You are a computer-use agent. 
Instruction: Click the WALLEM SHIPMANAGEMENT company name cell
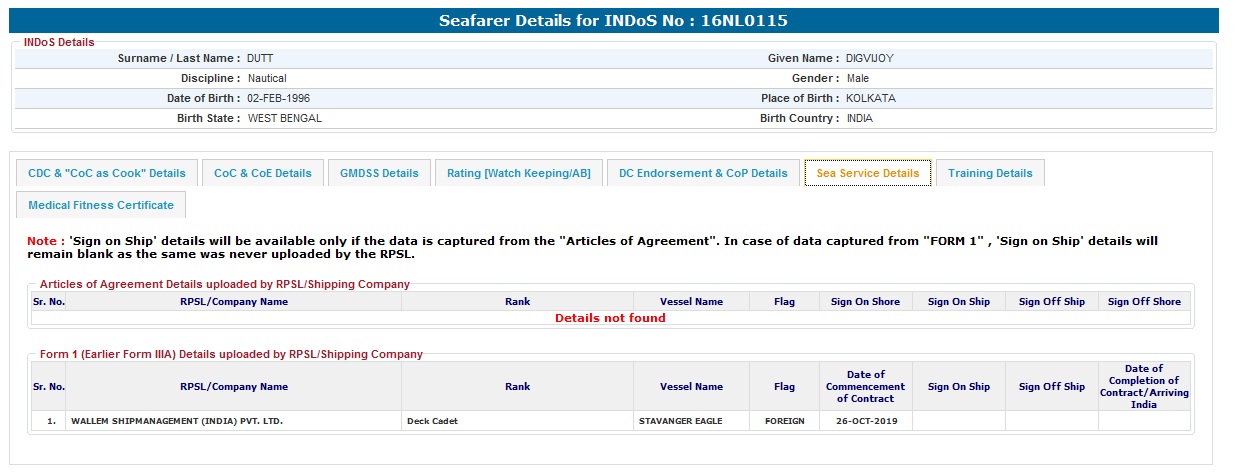point(177,421)
